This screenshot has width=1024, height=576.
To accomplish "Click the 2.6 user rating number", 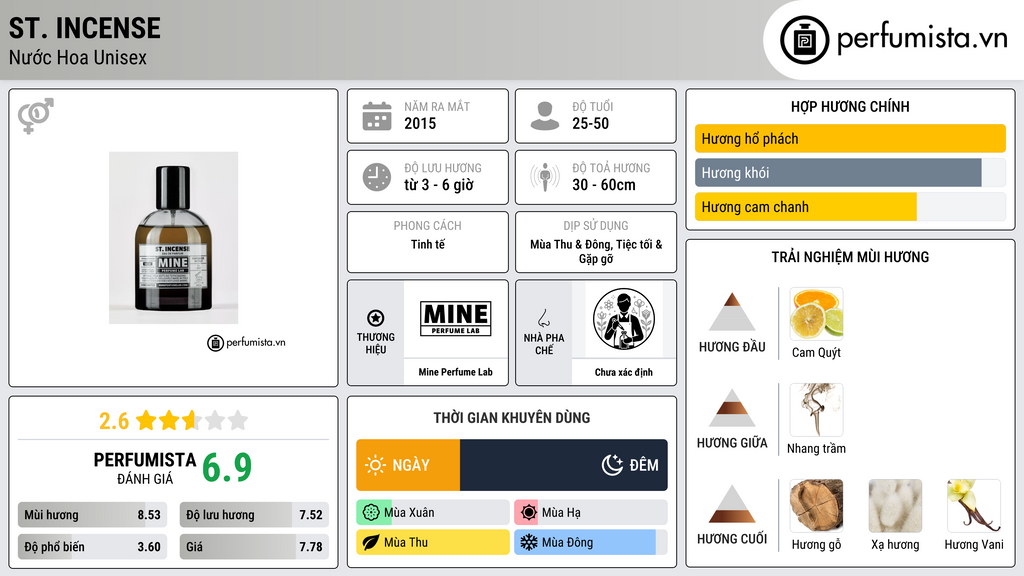I will (x=114, y=421).
